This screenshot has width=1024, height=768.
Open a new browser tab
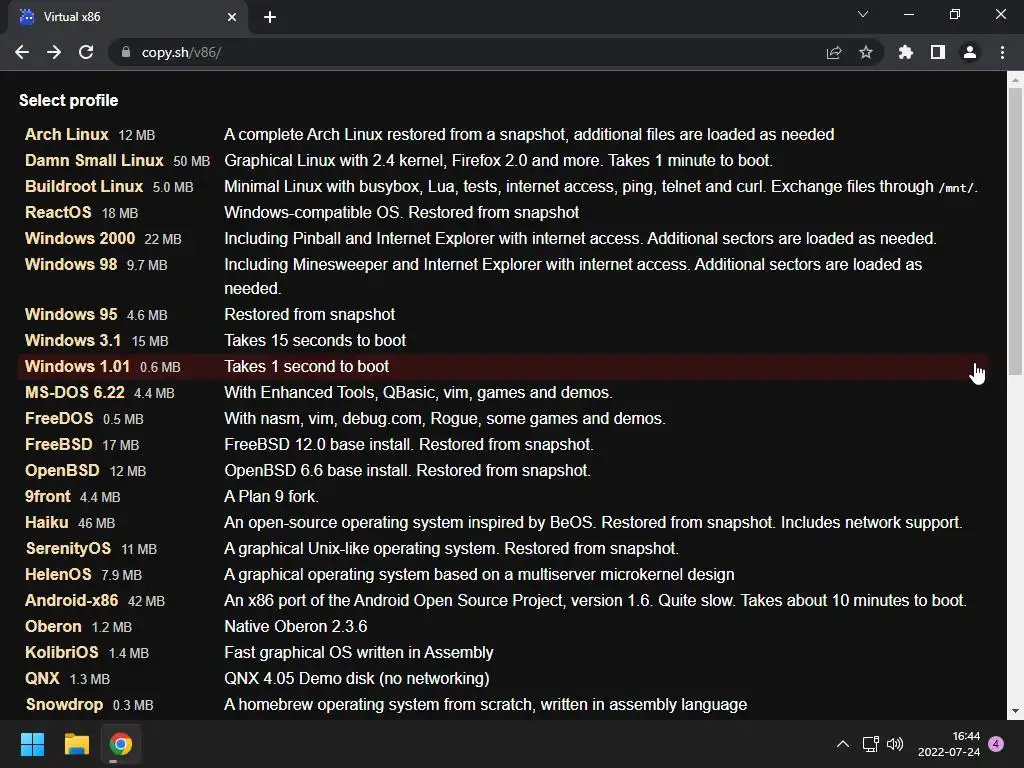[270, 17]
